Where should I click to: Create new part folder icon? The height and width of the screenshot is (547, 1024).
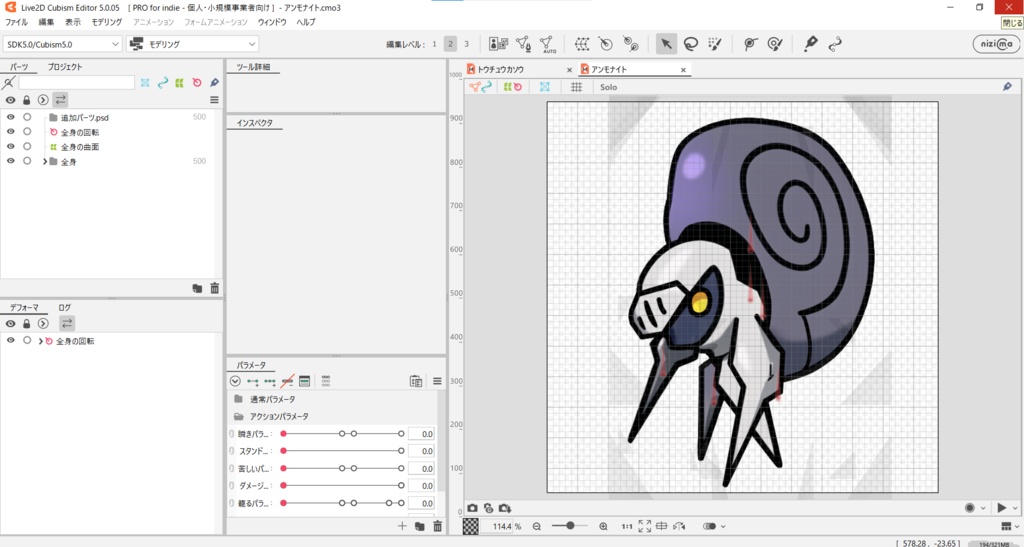click(x=197, y=288)
